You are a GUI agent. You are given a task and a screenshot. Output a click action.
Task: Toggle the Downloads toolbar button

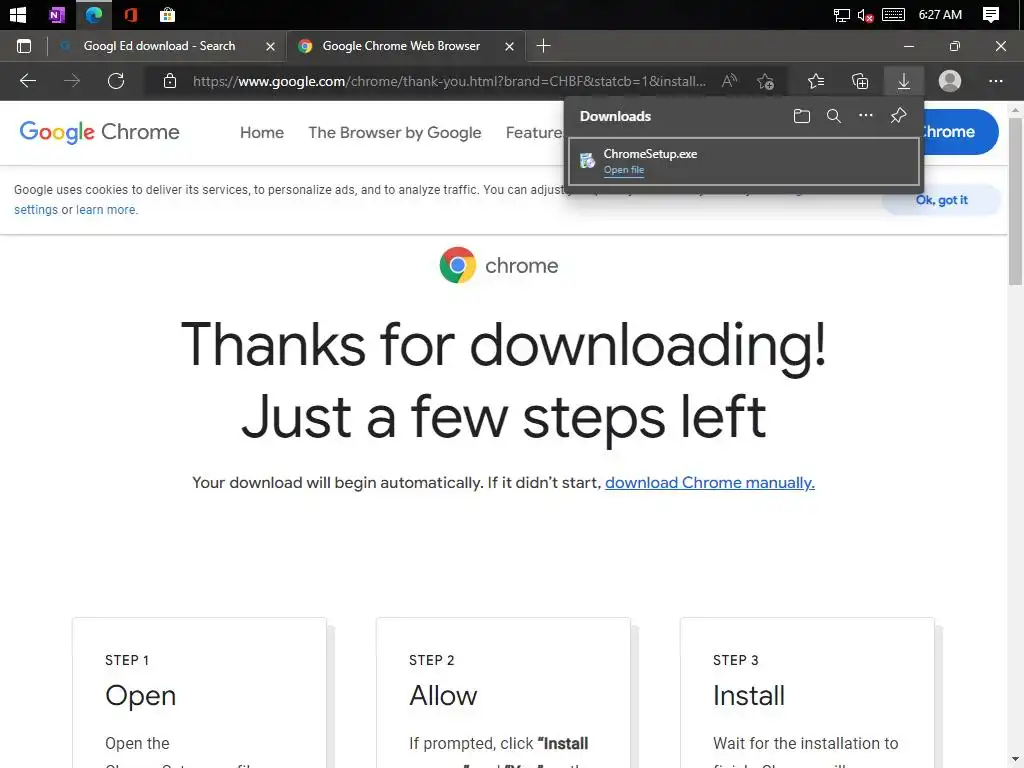904,81
